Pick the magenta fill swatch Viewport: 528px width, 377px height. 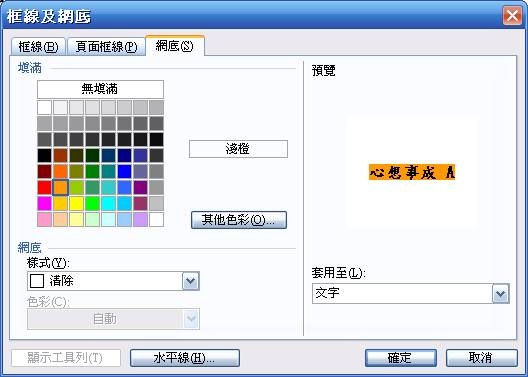coord(44,204)
